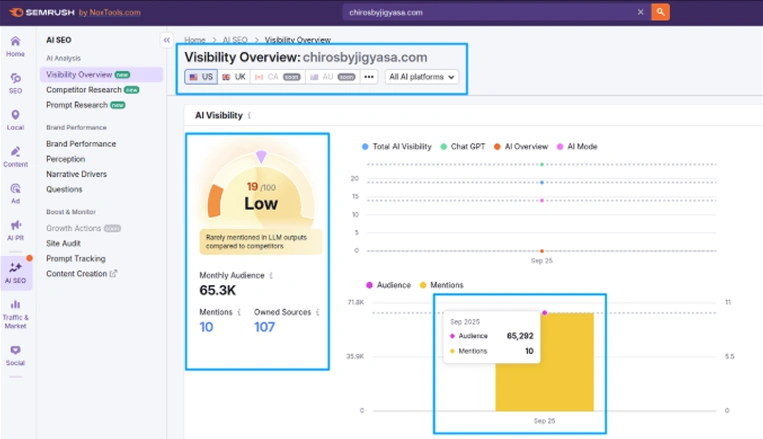Screen dimensions: 763x439
Task: Select the AI SEO sparkle icon
Action: (x=15, y=267)
